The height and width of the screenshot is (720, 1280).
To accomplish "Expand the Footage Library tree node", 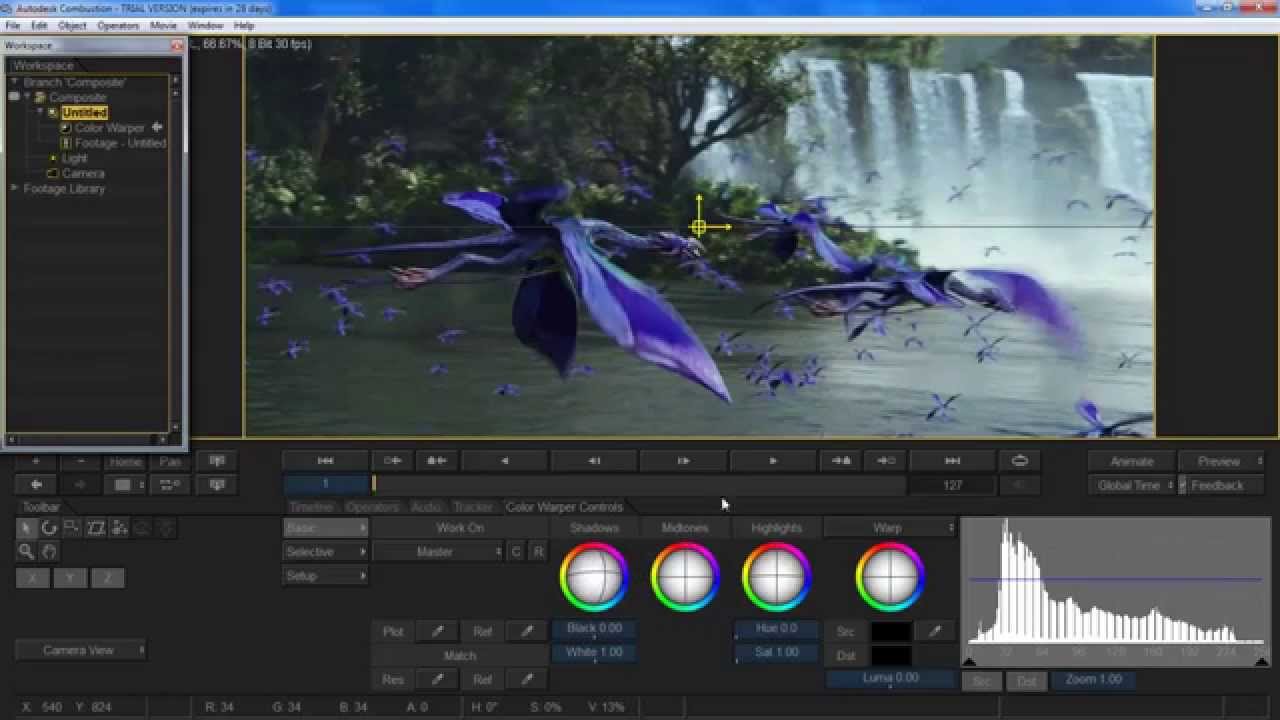I will pyautogui.click(x=14, y=188).
